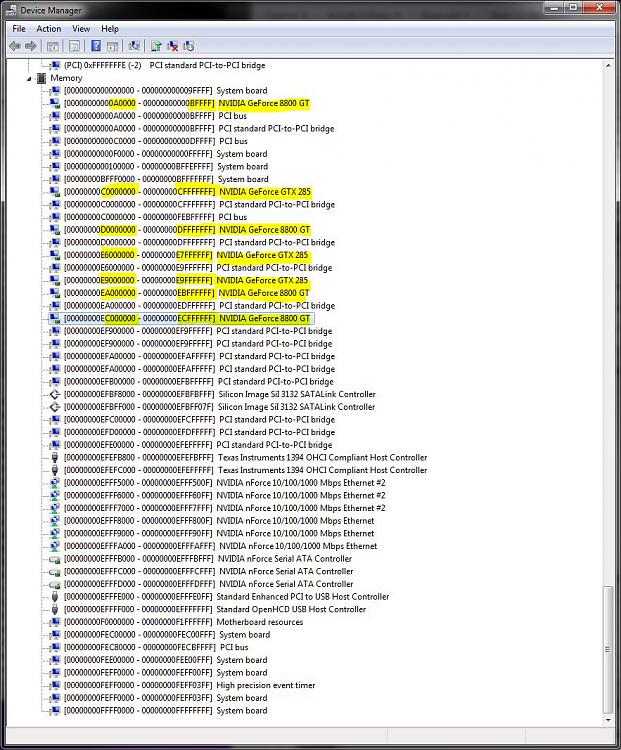Select System board row at 00000000000F0000

pos(166,154)
